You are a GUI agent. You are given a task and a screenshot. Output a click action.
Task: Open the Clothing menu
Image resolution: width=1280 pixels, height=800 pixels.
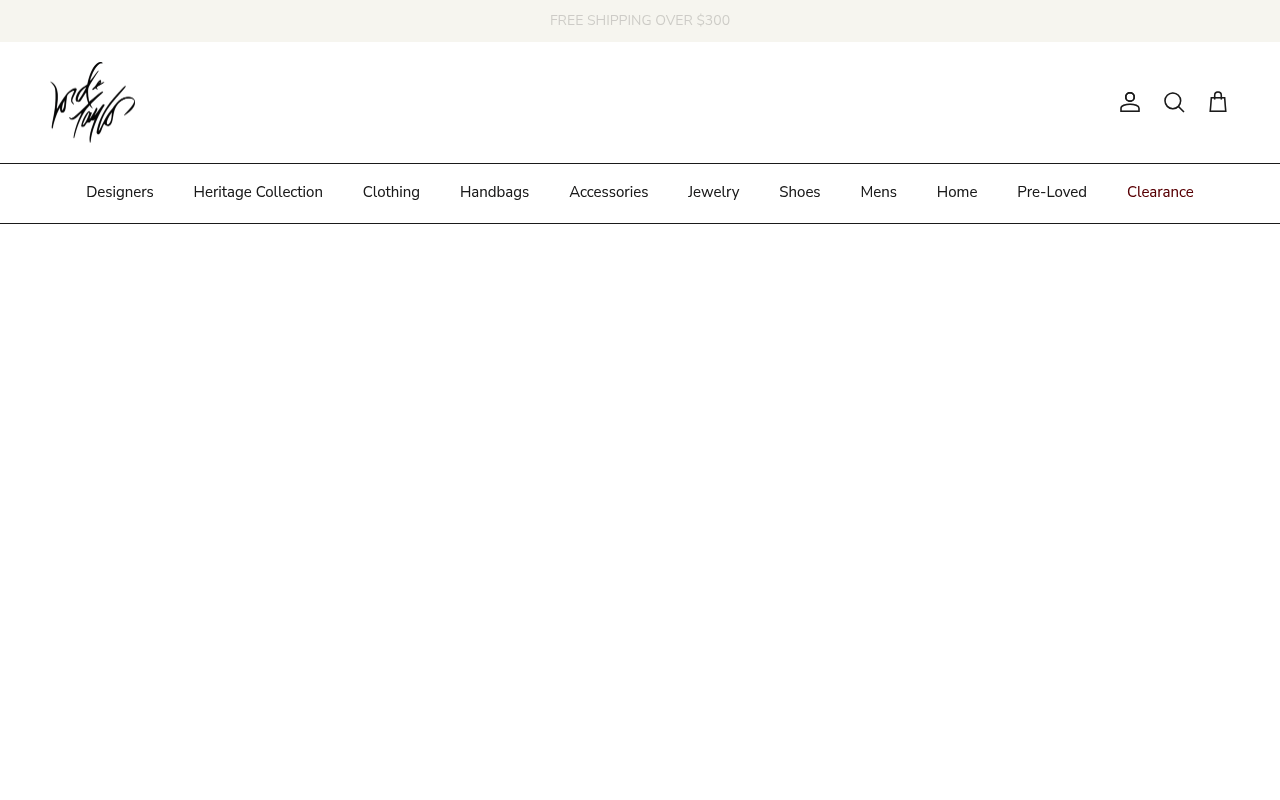(x=391, y=192)
